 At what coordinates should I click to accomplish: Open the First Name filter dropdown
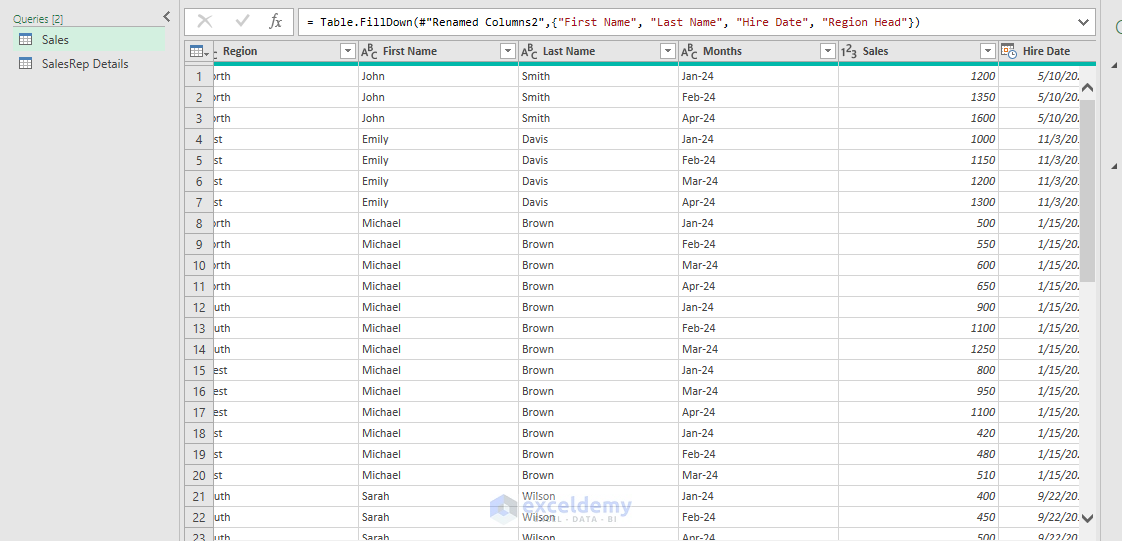(508, 52)
